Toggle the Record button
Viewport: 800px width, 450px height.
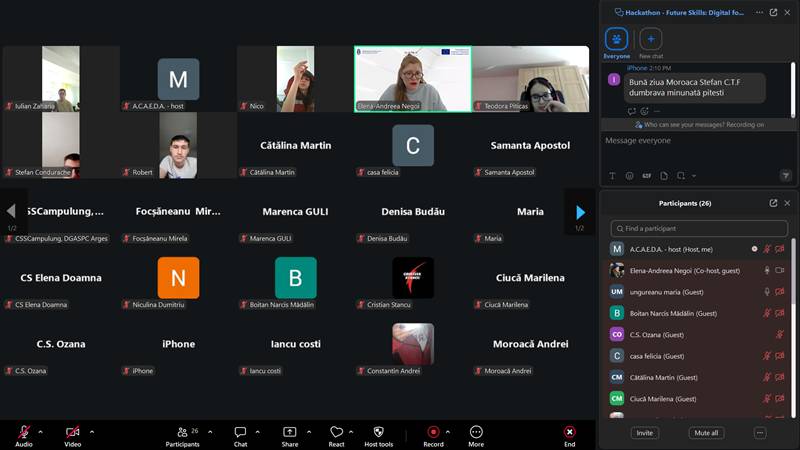pyautogui.click(x=433, y=432)
